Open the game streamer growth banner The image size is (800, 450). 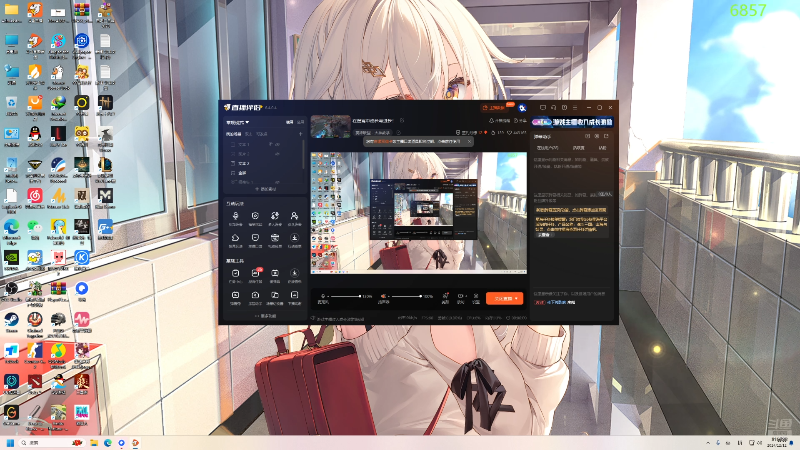click(x=572, y=122)
